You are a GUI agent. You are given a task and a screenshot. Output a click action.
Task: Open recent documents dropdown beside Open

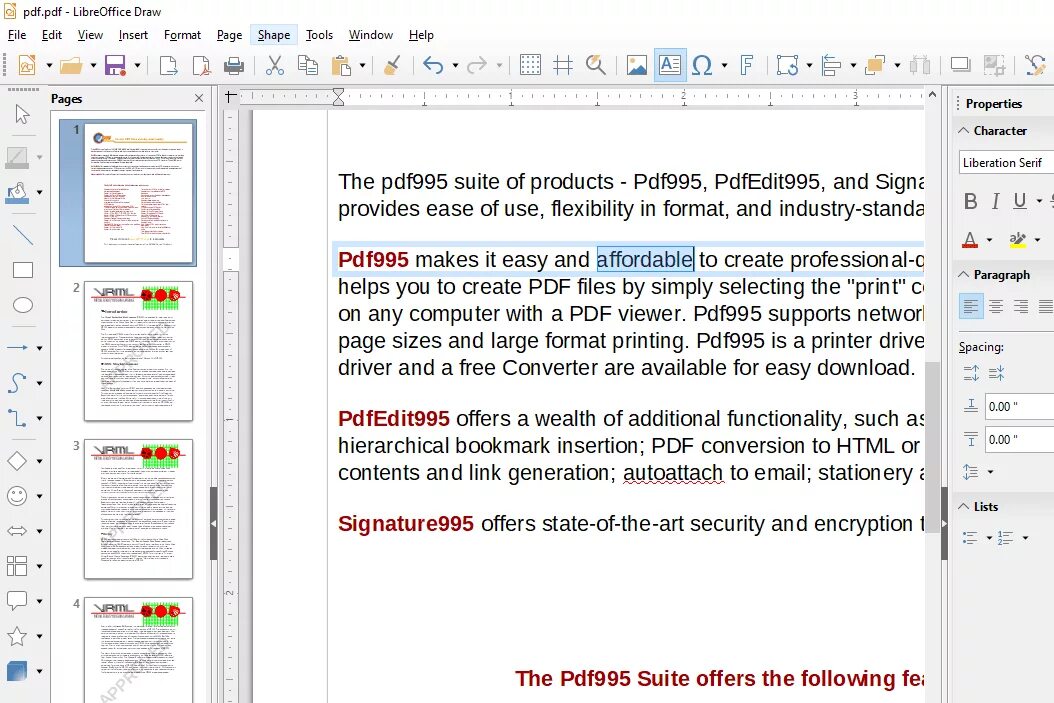point(93,65)
